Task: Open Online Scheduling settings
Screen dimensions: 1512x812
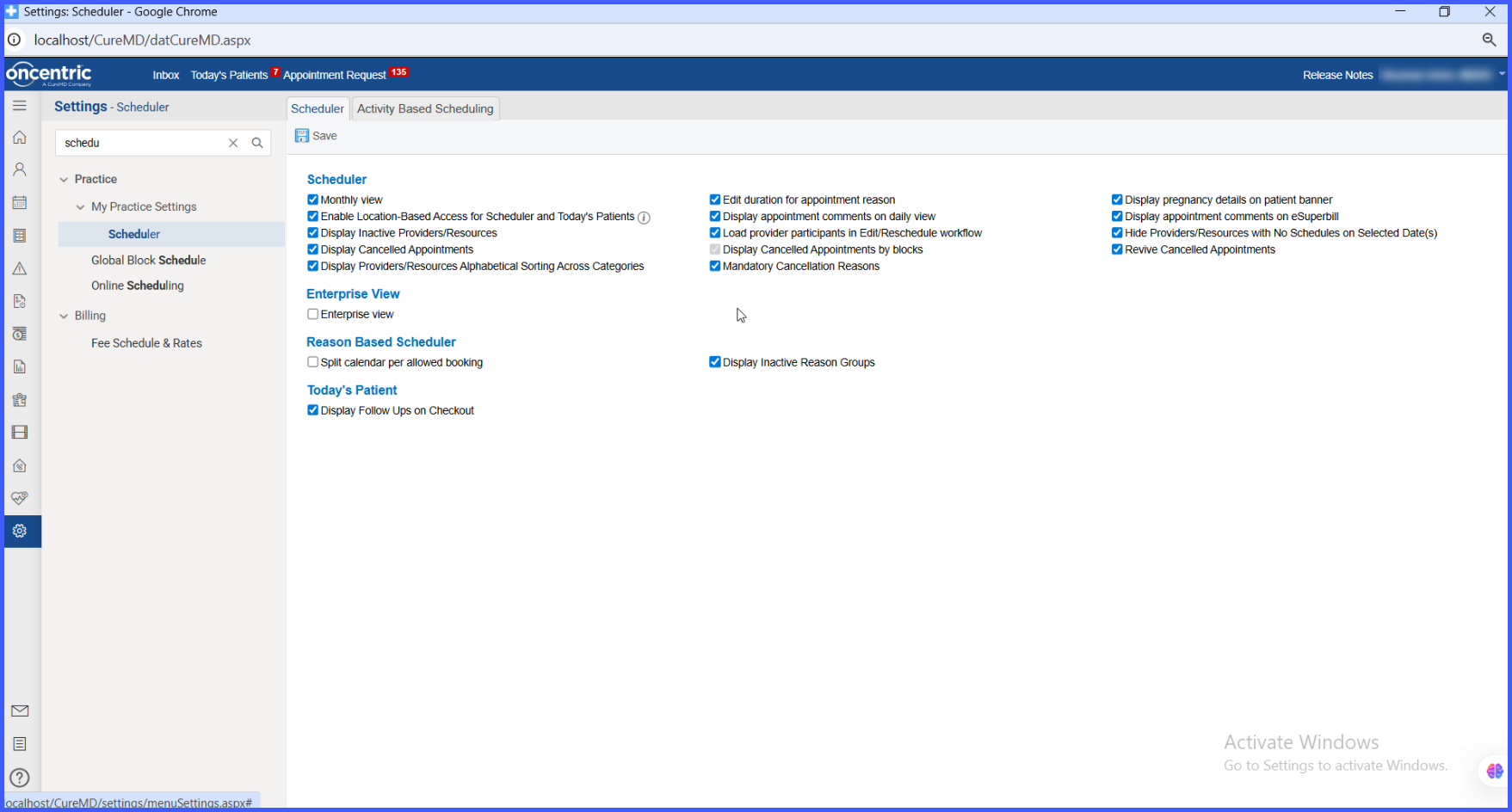Action: [x=138, y=286]
